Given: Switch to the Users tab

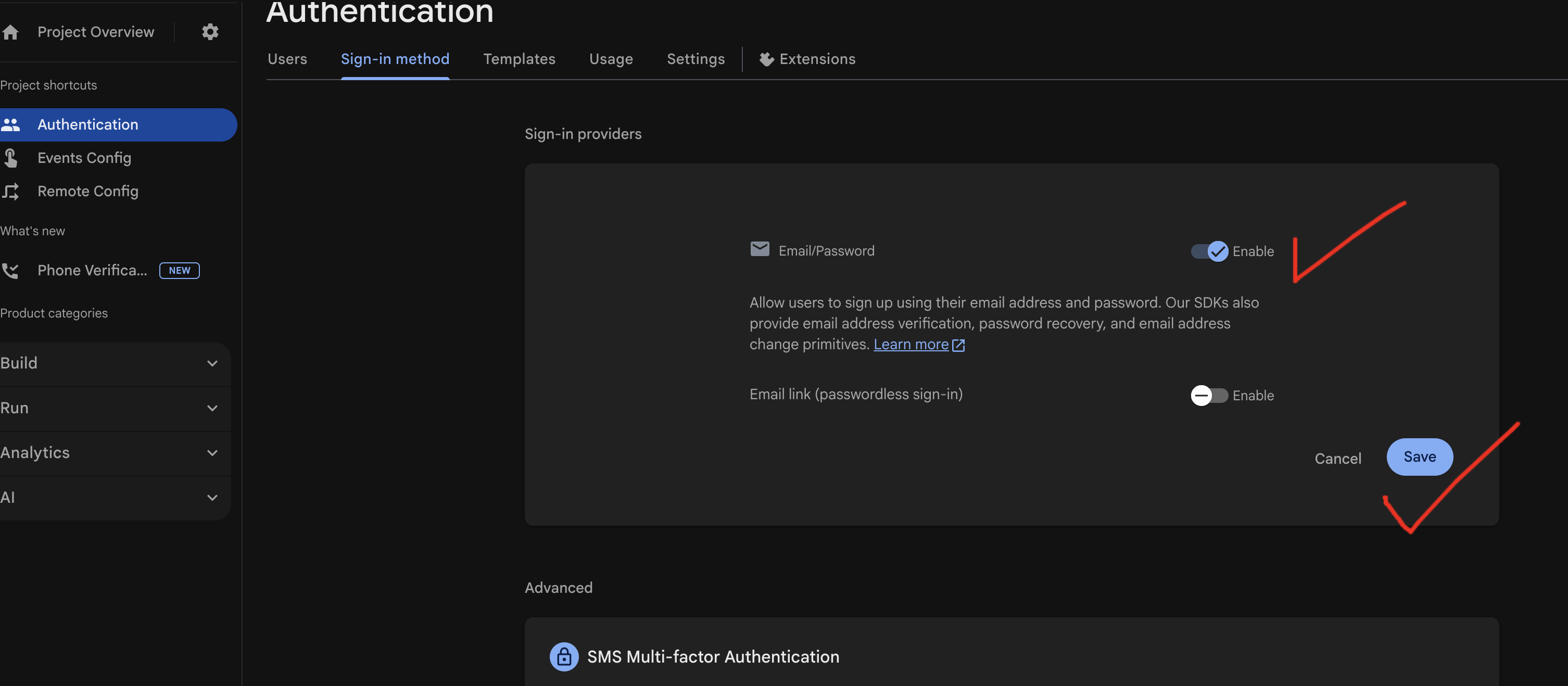Looking at the screenshot, I should point(287,59).
